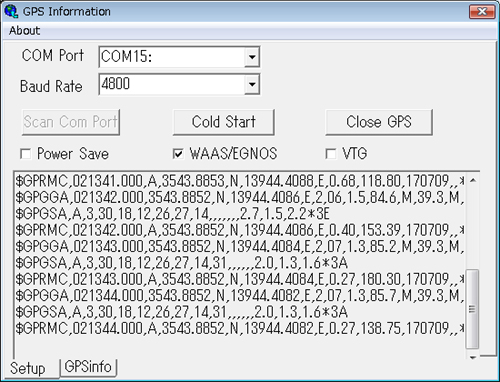The height and width of the screenshot is (382, 500).
Task: Close the GPS Information window
Action: click(x=482, y=12)
